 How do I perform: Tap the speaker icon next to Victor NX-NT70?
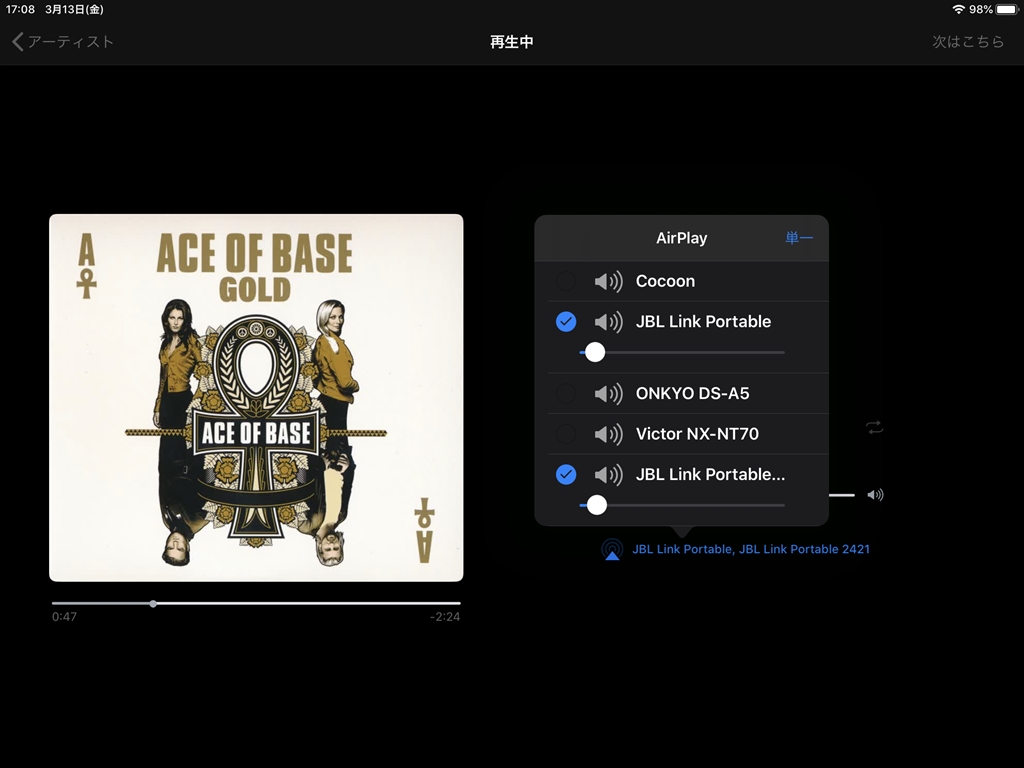pos(608,434)
